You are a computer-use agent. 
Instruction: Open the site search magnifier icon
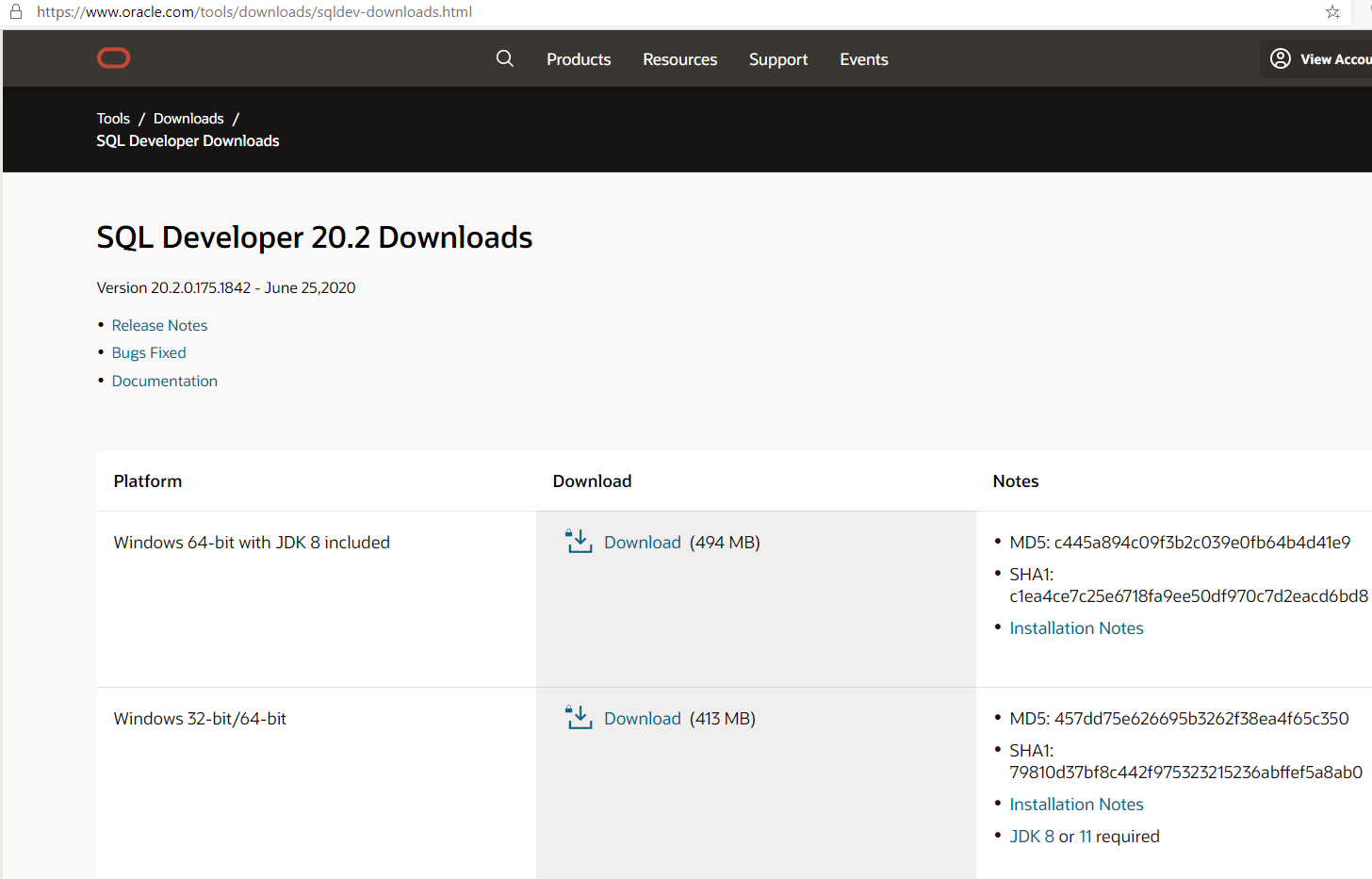tap(505, 58)
